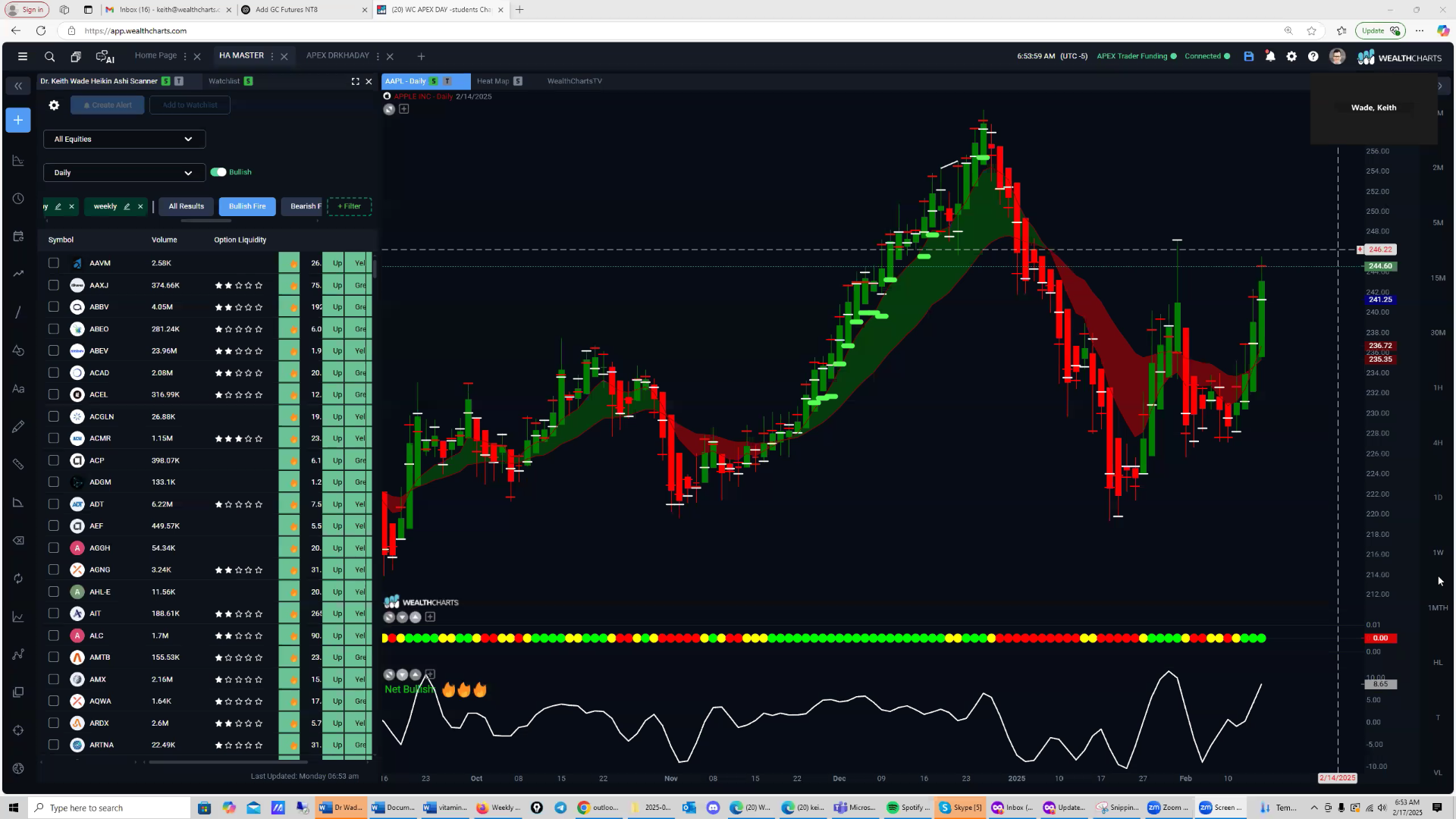Collapse left sidebar with double chevron
The width and height of the screenshot is (1456, 819).
[x=18, y=86]
